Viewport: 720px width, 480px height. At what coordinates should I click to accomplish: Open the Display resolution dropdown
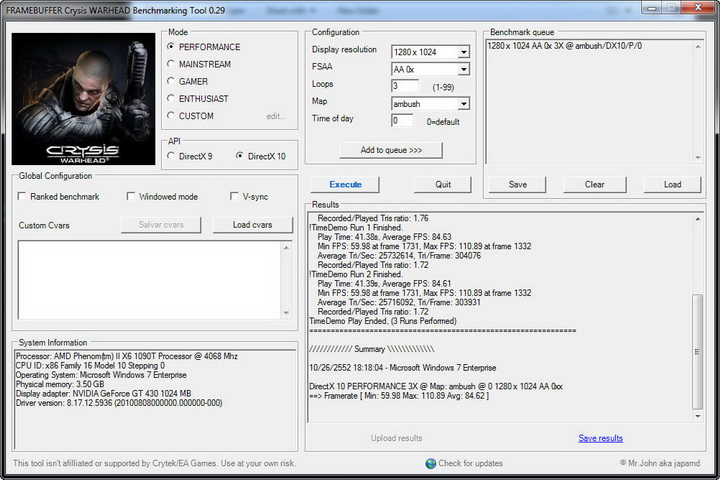point(463,52)
